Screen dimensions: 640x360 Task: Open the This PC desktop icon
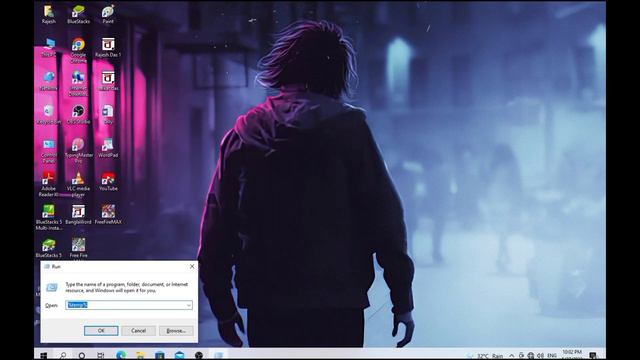[x=49, y=47]
